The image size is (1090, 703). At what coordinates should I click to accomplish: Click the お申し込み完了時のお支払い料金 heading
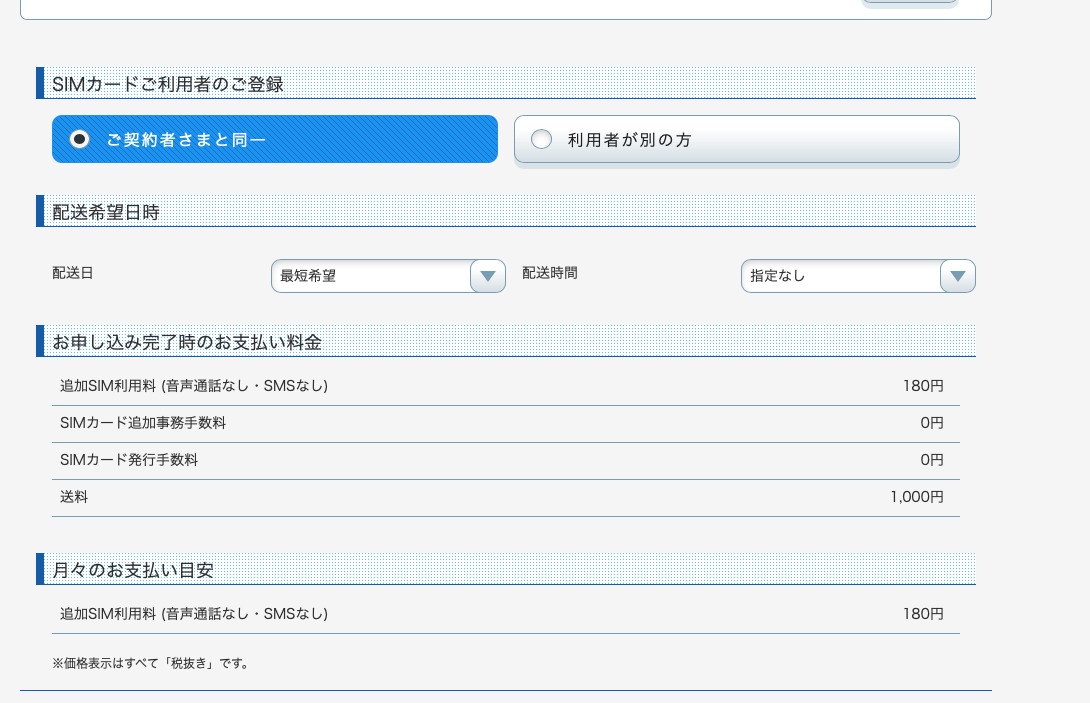(x=187, y=342)
